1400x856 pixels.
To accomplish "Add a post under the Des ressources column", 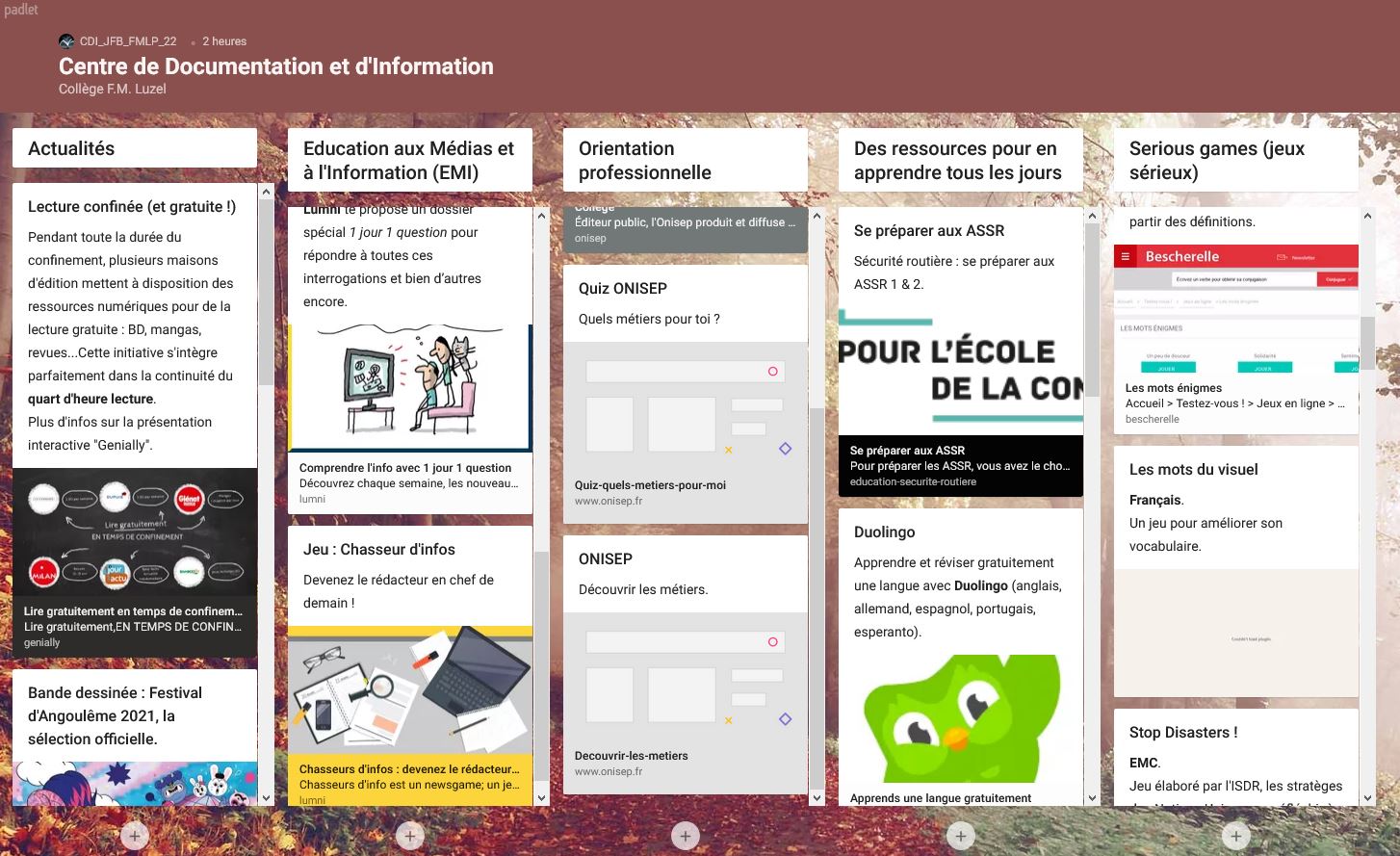I will click(x=961, y=836).
